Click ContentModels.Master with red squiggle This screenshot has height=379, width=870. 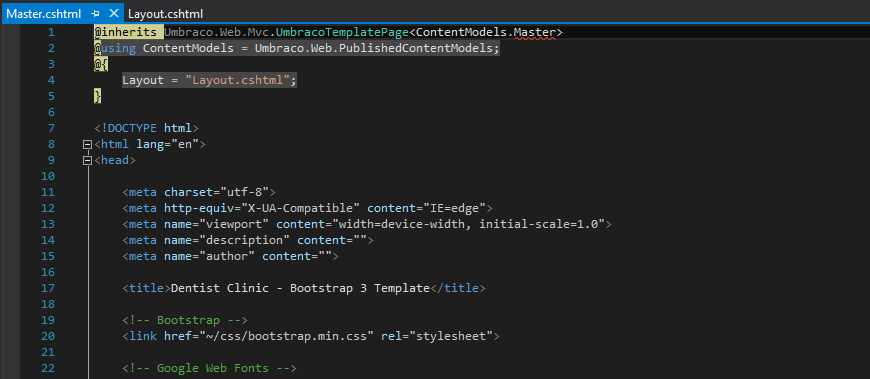tap(485, 32)
